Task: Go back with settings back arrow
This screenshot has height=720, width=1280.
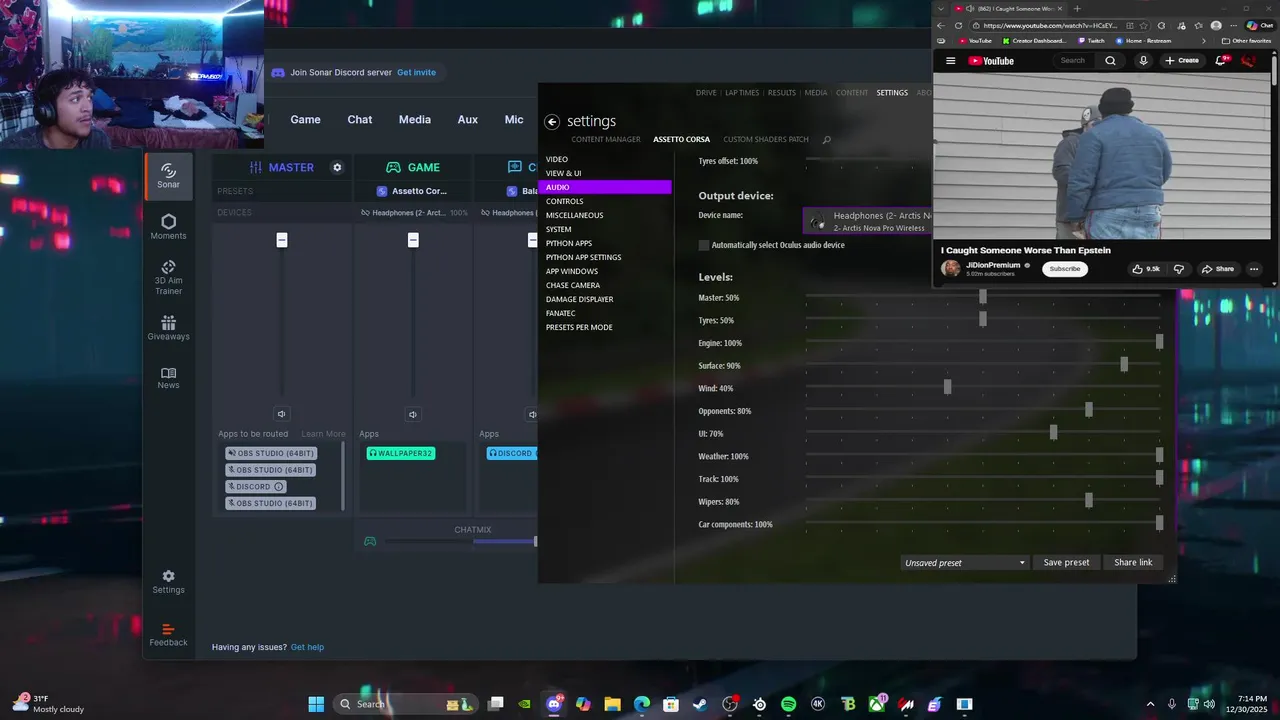Action: (x=552, y=122)
